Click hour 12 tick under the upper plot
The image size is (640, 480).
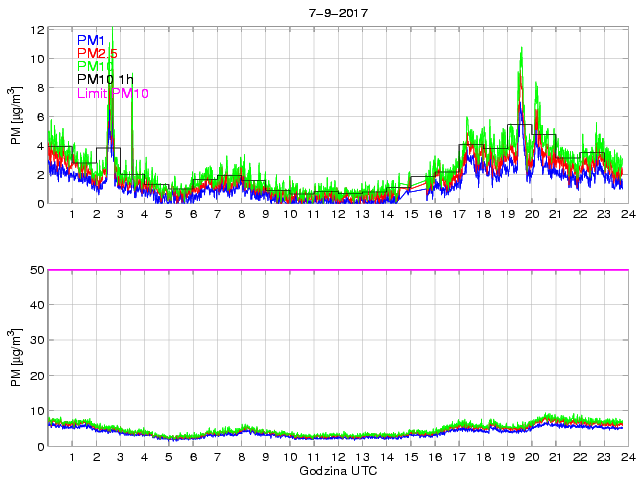point(337,215)
